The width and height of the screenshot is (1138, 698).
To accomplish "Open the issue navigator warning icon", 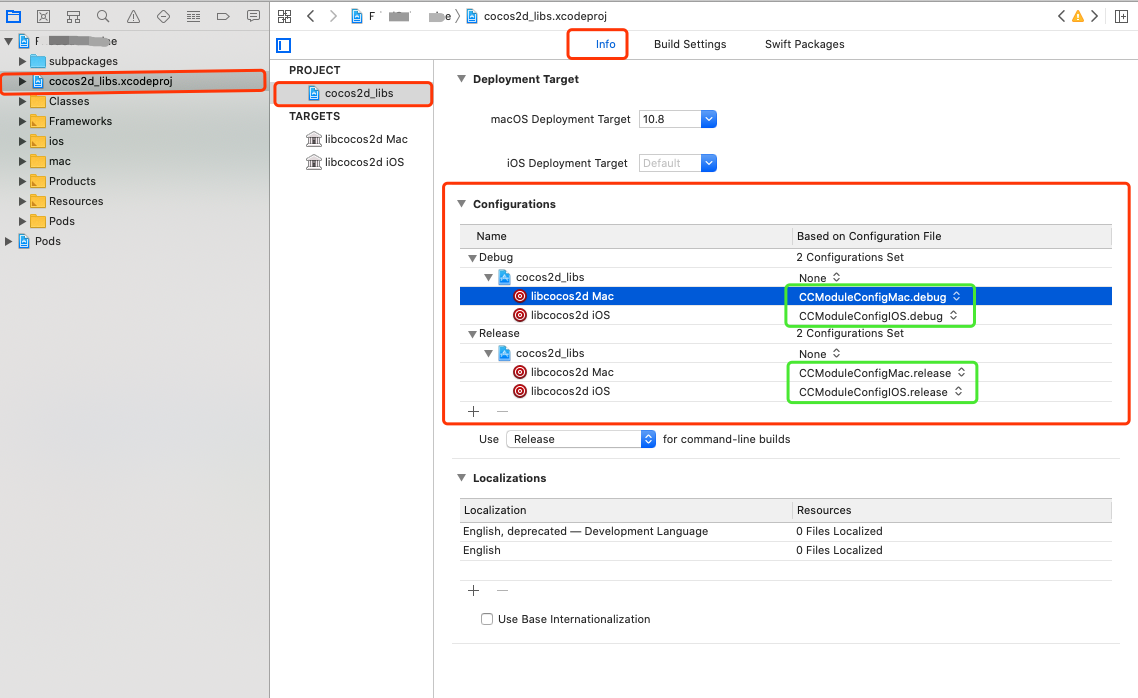I will 134,16.
